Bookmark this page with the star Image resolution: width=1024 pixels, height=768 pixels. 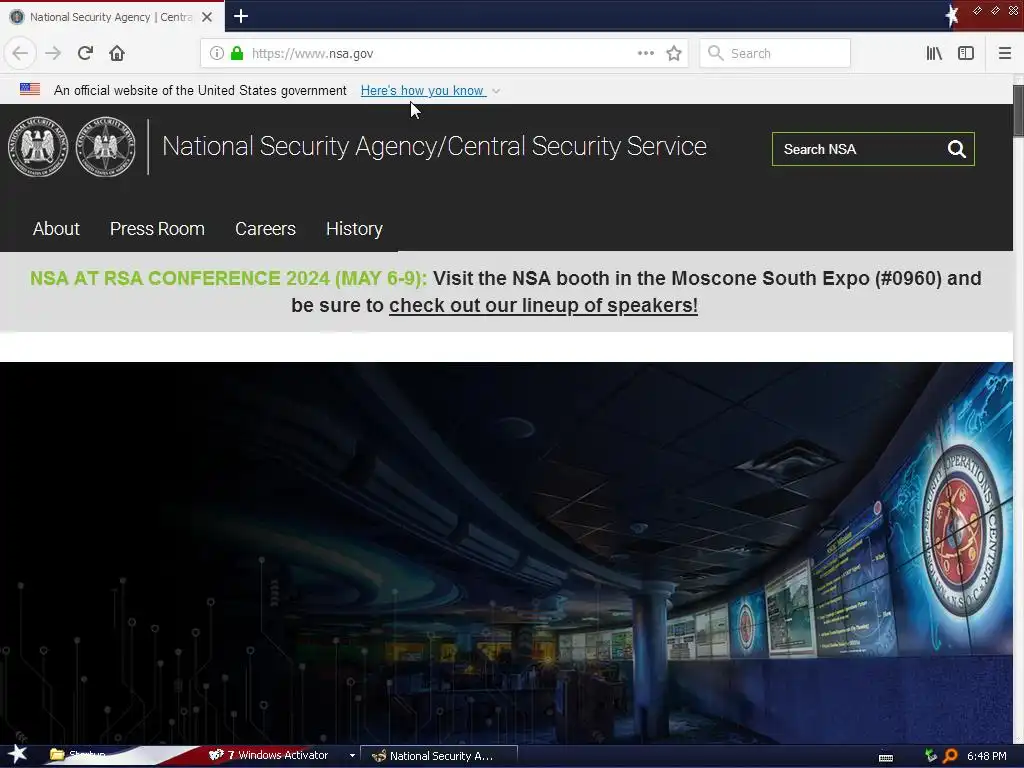click(x=674, y=53)
